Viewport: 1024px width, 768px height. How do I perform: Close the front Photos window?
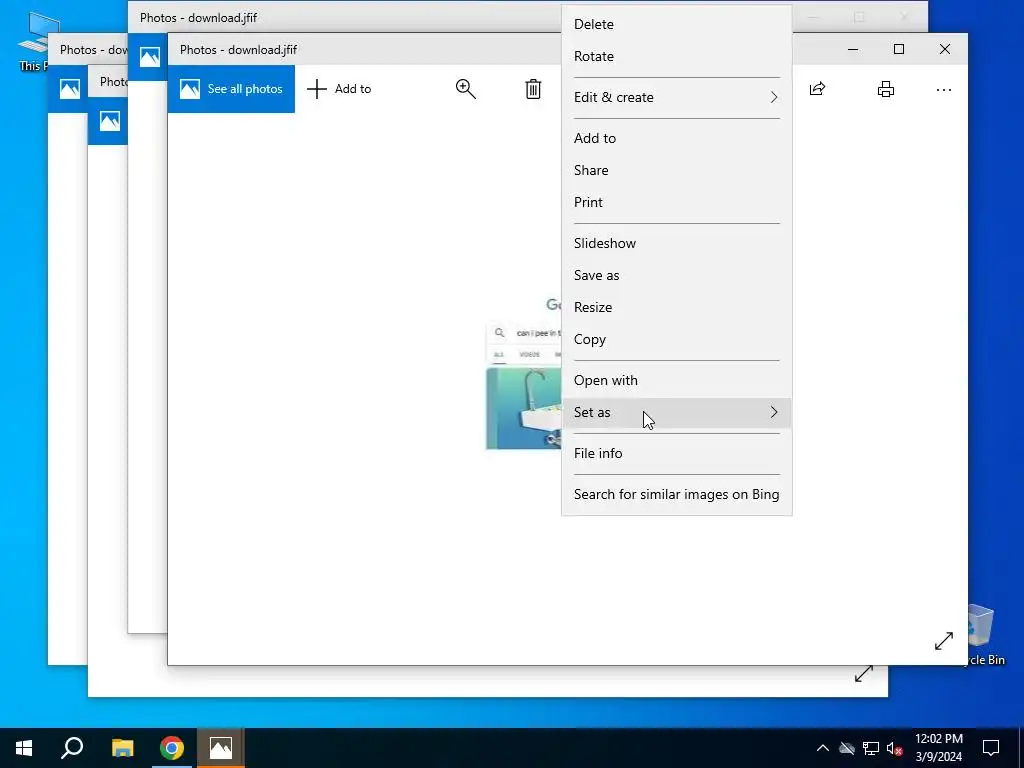click(944, 49)
